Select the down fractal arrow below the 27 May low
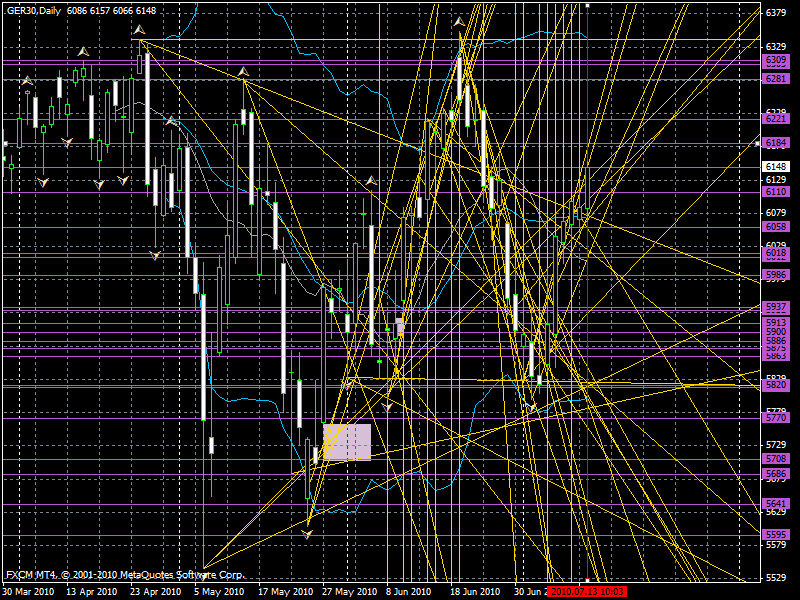Screen dimensions: 800x600 pyautogui.click(x=307, y=532)
